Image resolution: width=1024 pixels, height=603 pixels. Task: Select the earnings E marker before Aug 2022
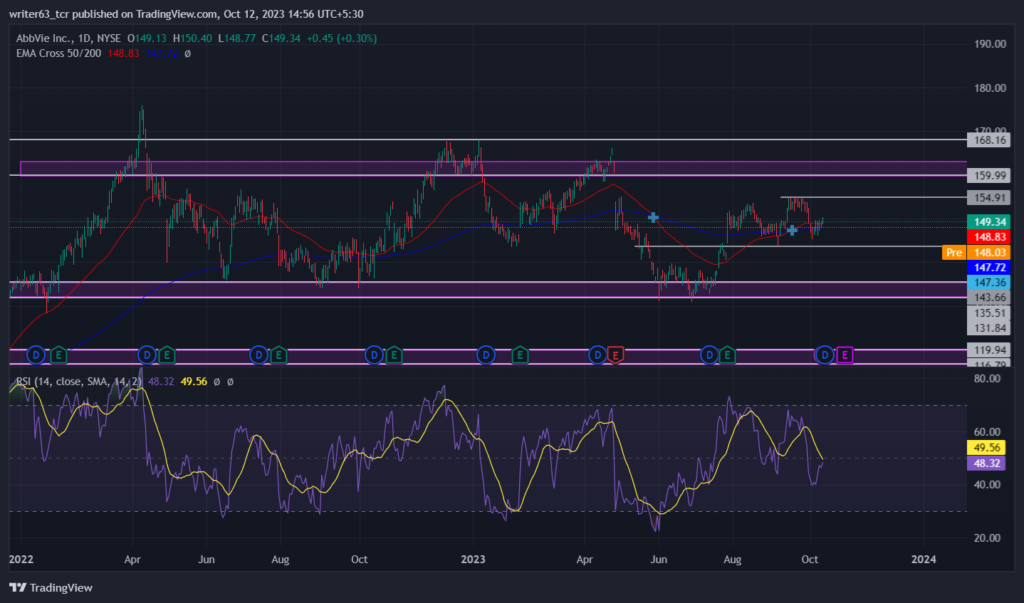[x=279, y=355]
